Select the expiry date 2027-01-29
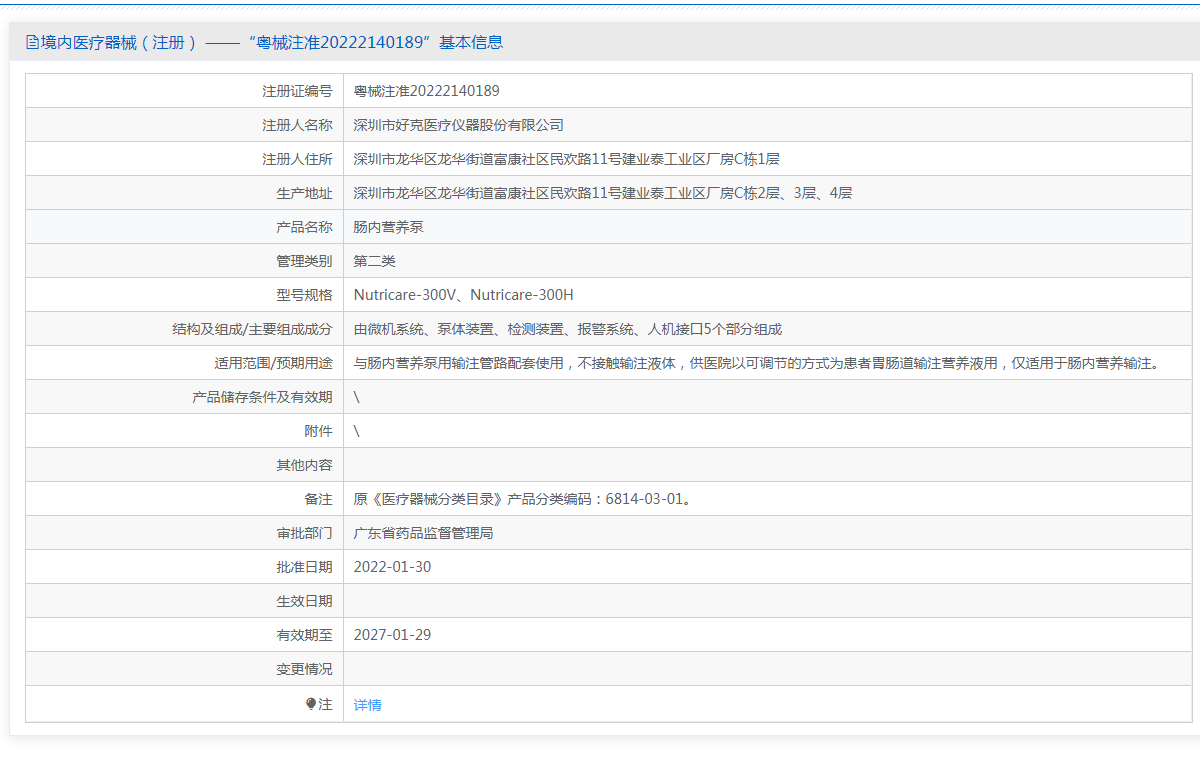This screenshot has height=765, width=1200. (392, 635)
